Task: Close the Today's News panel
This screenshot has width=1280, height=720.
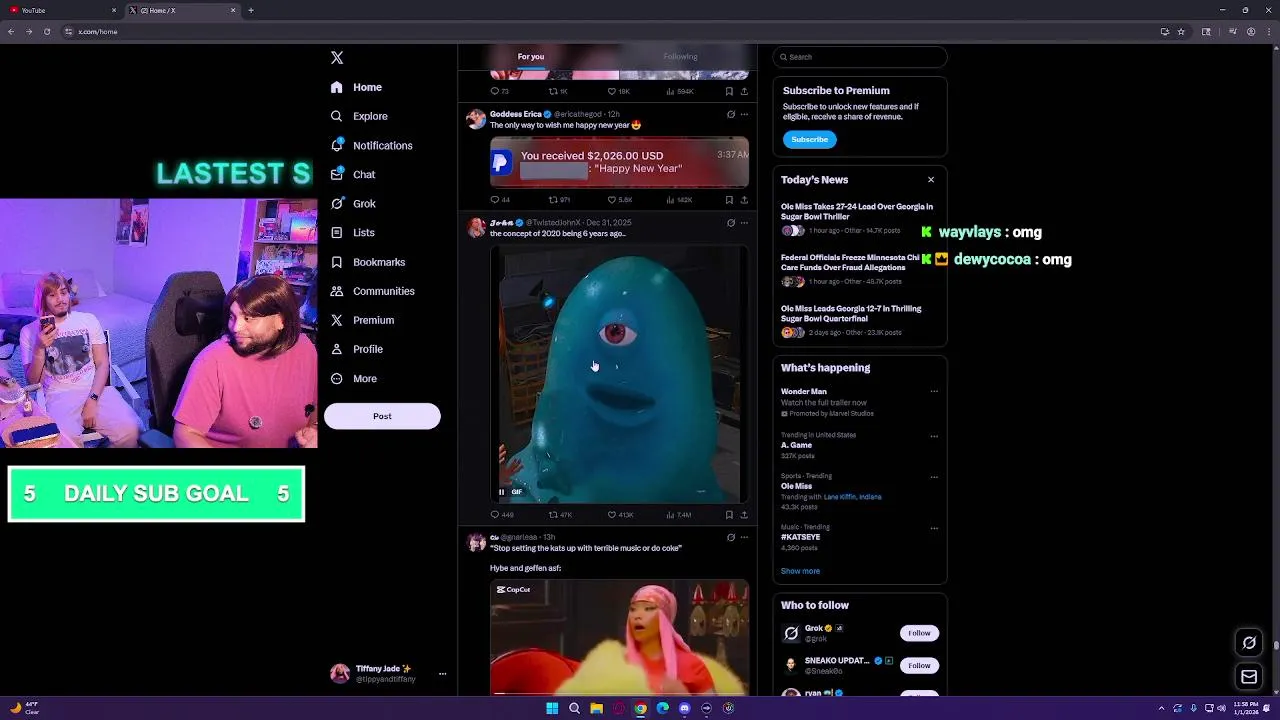Action: [931, 180]
